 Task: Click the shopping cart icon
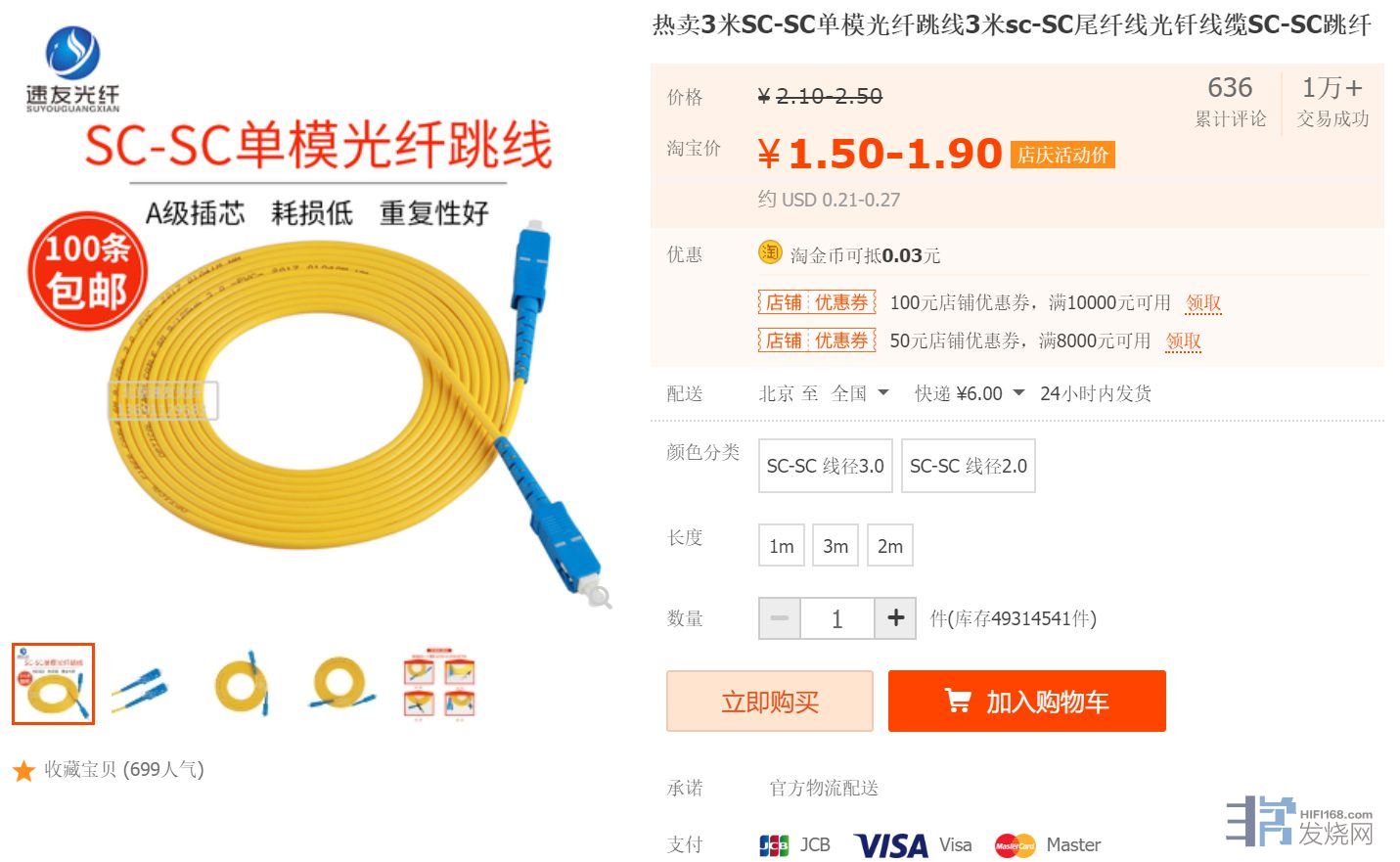coord(958,701)
